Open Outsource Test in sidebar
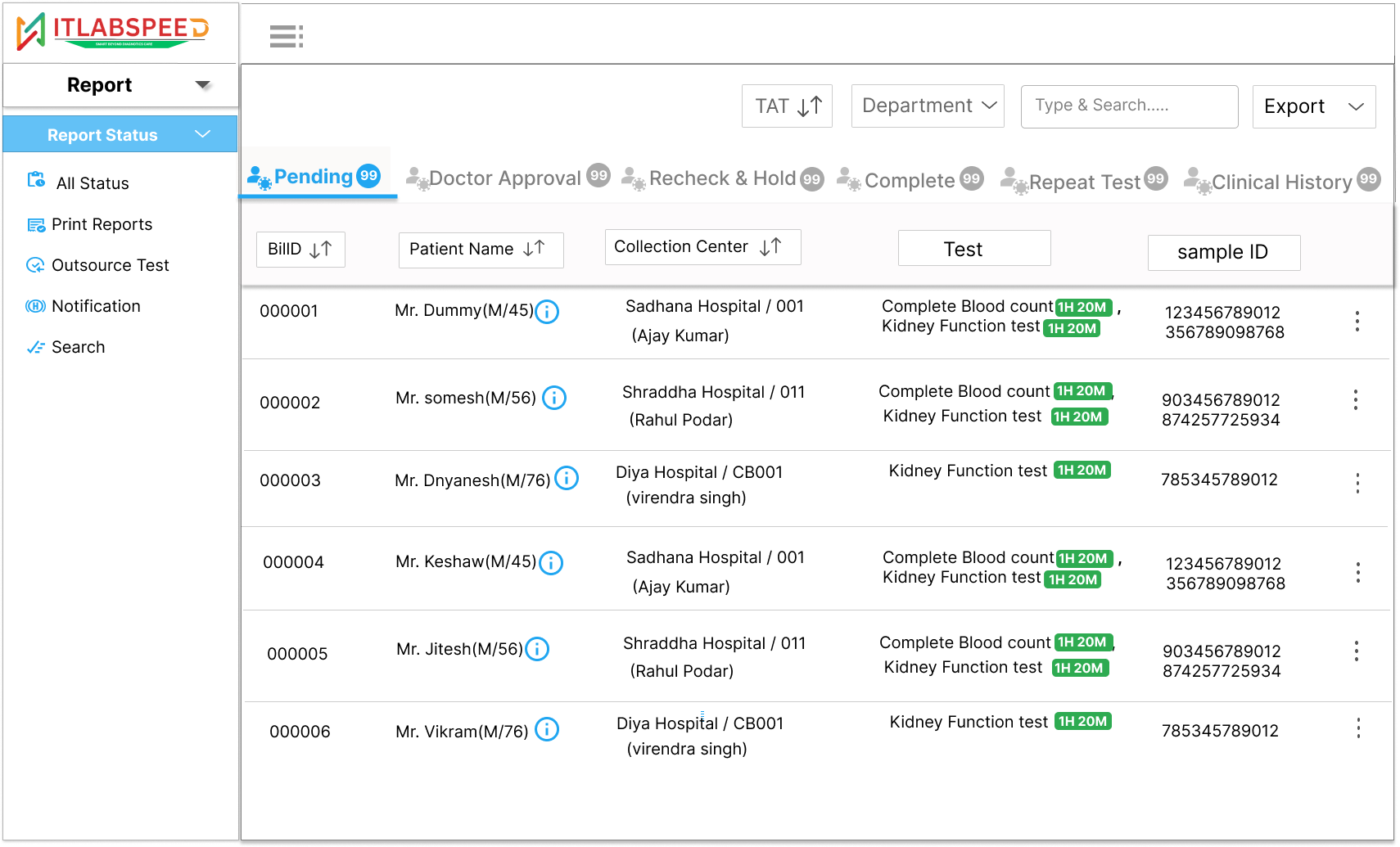The image size is (1400, 847). [111, 265]
